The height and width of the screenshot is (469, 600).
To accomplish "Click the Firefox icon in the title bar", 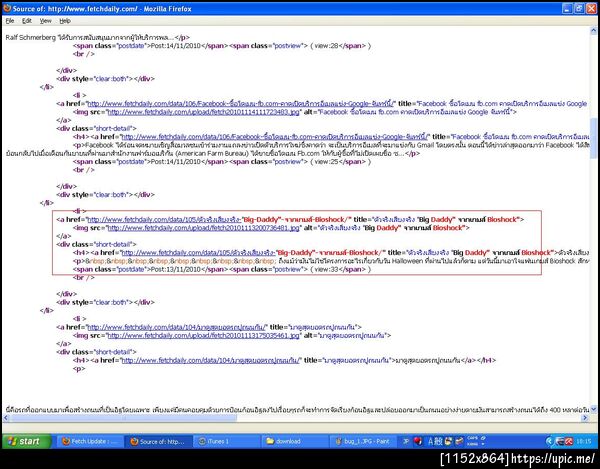I will click(7, 8).
